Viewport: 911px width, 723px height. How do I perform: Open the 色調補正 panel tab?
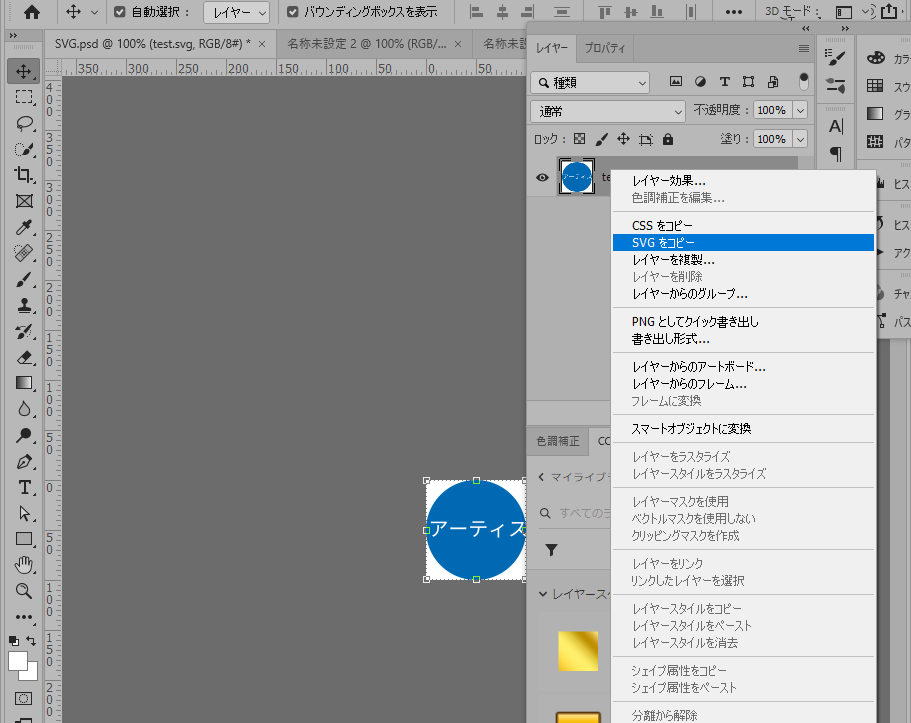click(558, 441)
